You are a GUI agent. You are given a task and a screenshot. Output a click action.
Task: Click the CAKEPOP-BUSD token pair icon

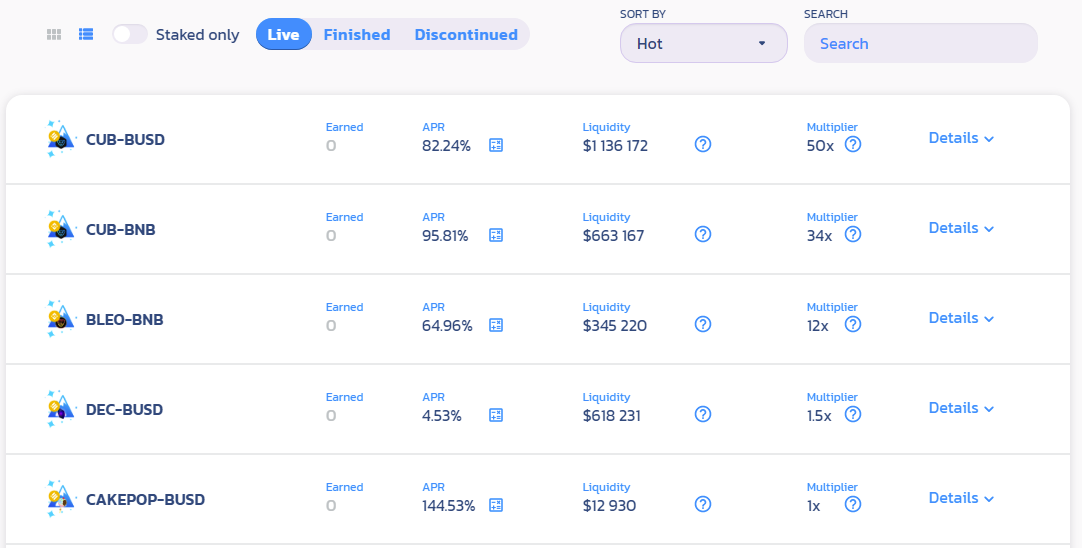tap(61, 499)
